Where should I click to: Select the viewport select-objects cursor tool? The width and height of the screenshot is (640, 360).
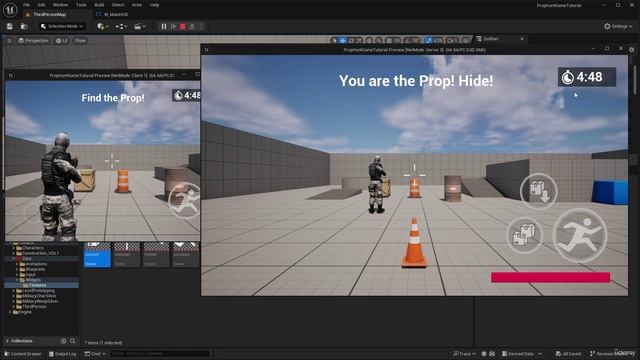pyautogui.click(x=334, y=40)
